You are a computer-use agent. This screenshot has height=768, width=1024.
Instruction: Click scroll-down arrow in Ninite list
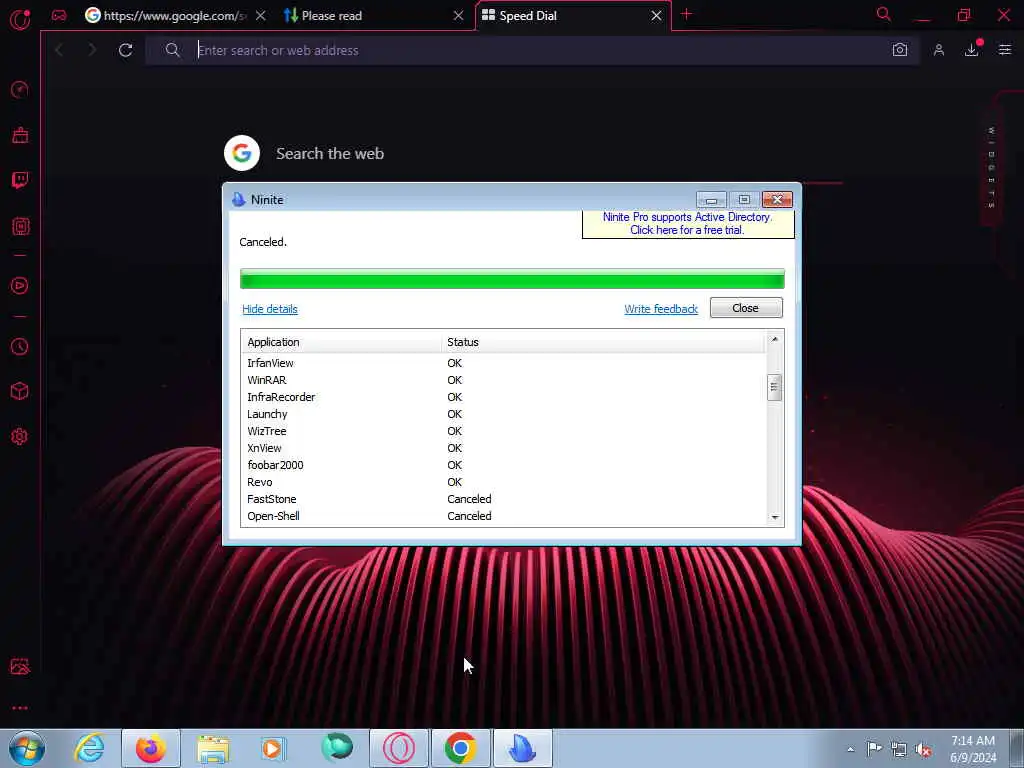point(775,517)
